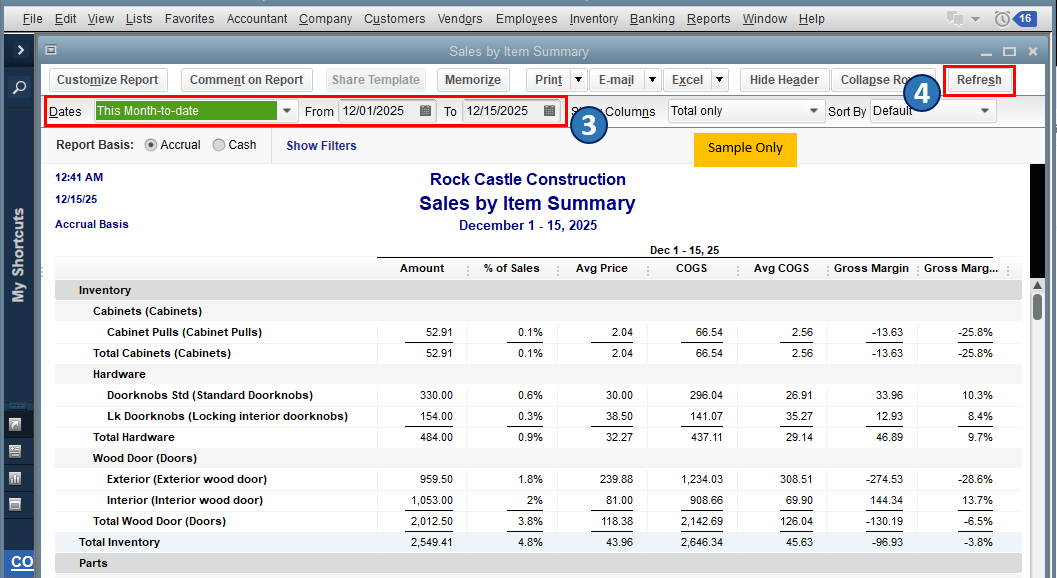1057x578 pixels.
Task: Click the 'Interior (Interior wood door)' row label
Action: pos(185,500)
